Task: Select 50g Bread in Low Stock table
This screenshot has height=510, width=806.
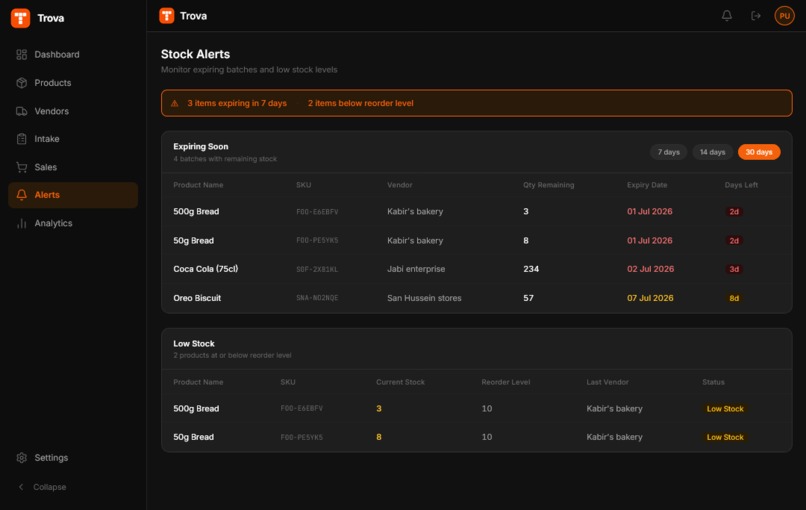Action: (x=477, y=437)
